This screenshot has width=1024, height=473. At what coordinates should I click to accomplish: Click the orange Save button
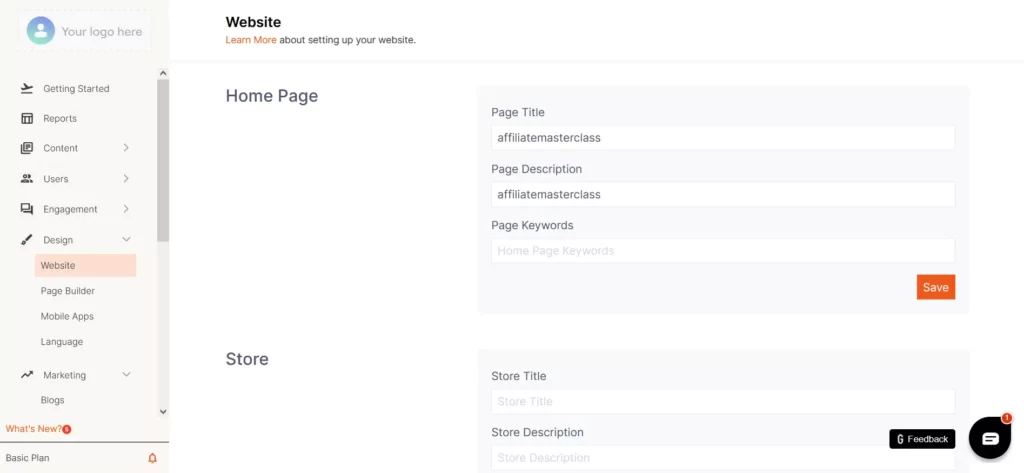tap(936, 287)
